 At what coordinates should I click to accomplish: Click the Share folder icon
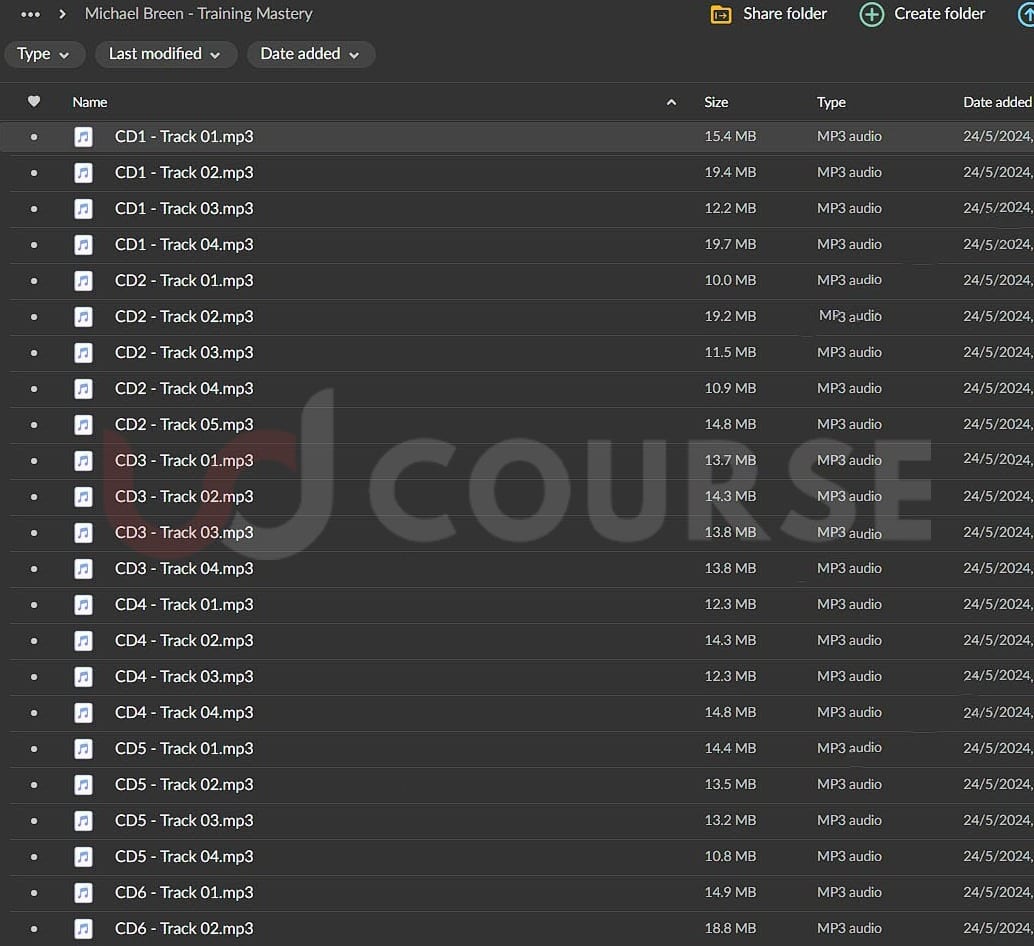[720, 14]
